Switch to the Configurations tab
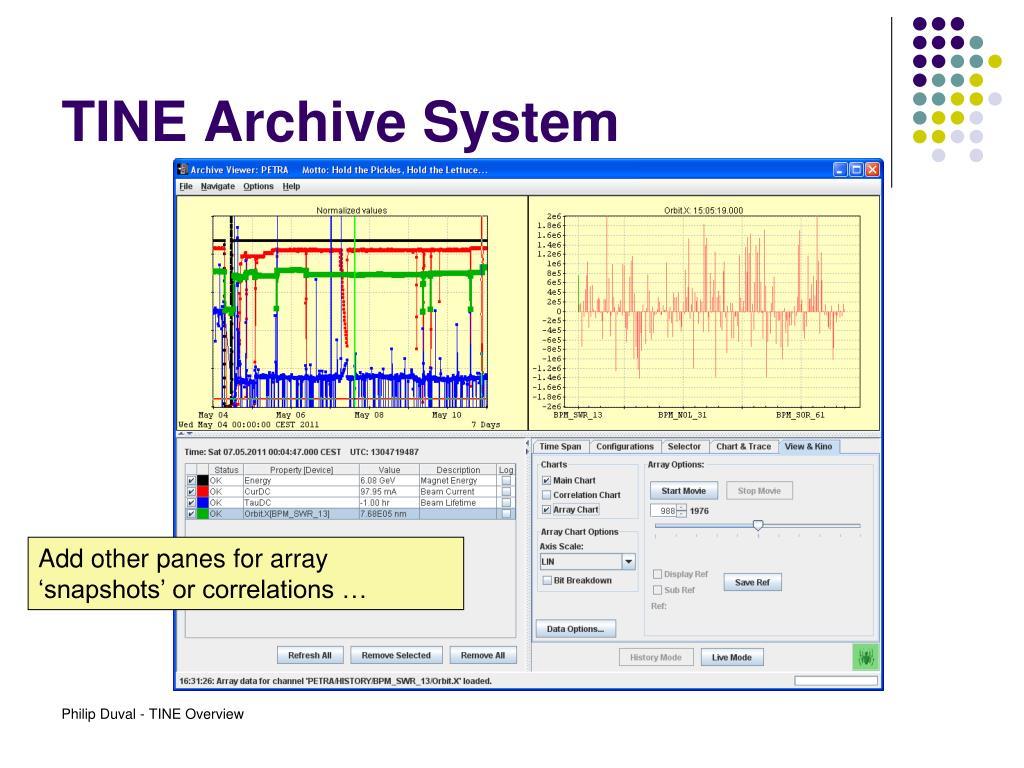 (x=624, y=447)
